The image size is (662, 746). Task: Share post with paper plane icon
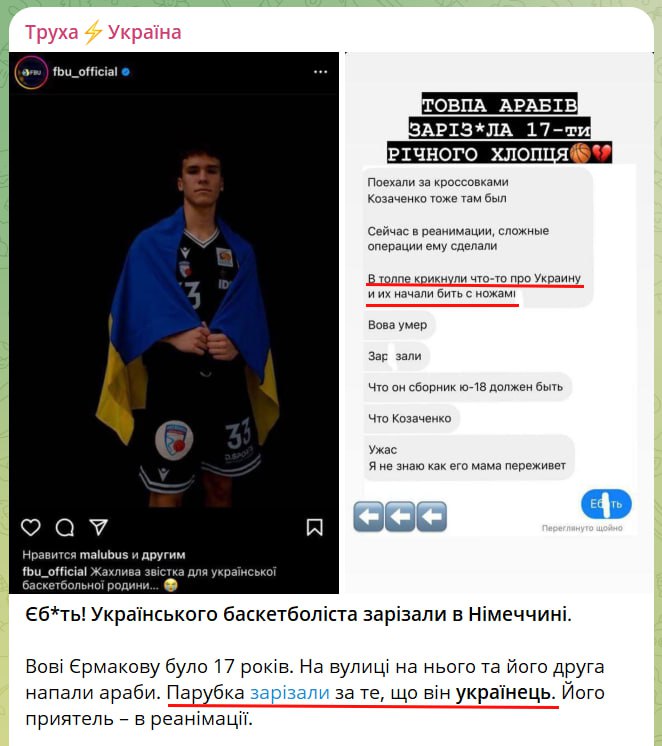pyautogui.click(x=99, y=527)
